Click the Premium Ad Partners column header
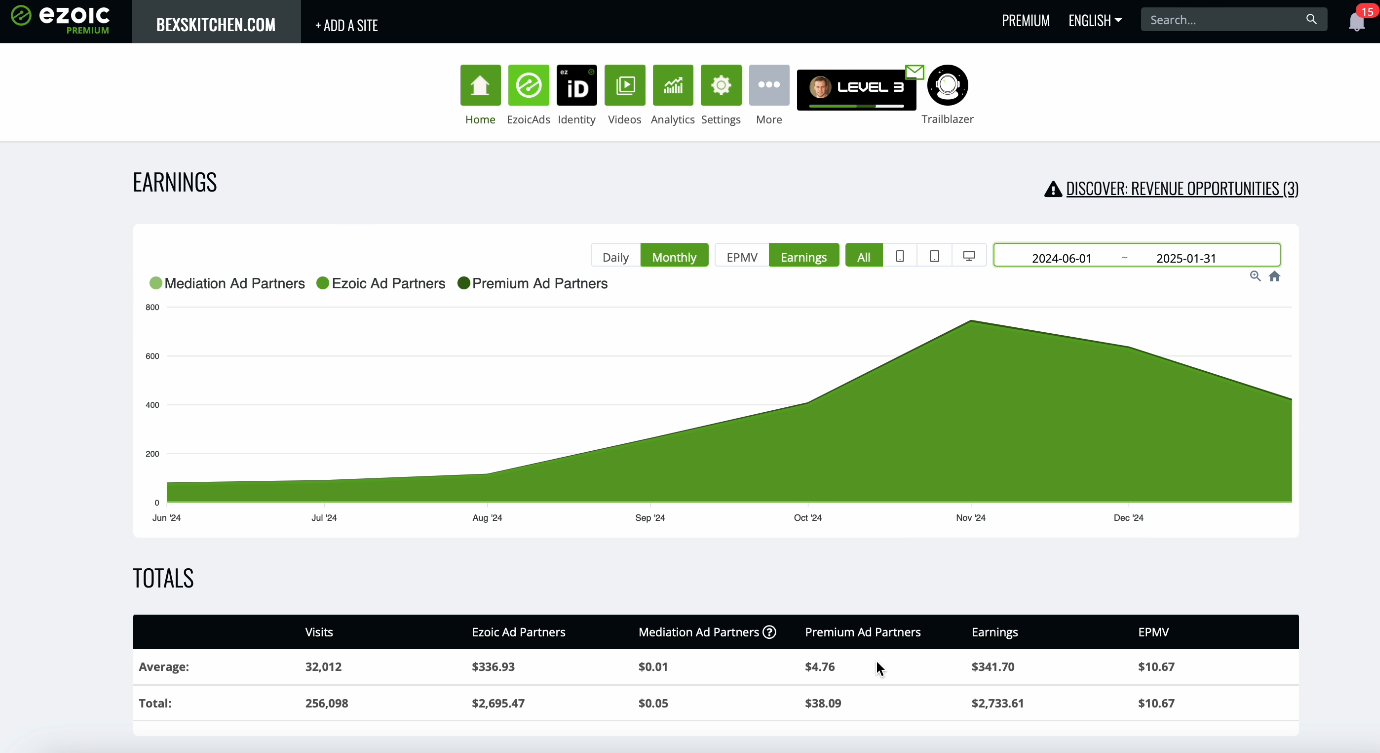Image resolution: width=1380 pixels, height=753 pixels. [x=863, y=632]
